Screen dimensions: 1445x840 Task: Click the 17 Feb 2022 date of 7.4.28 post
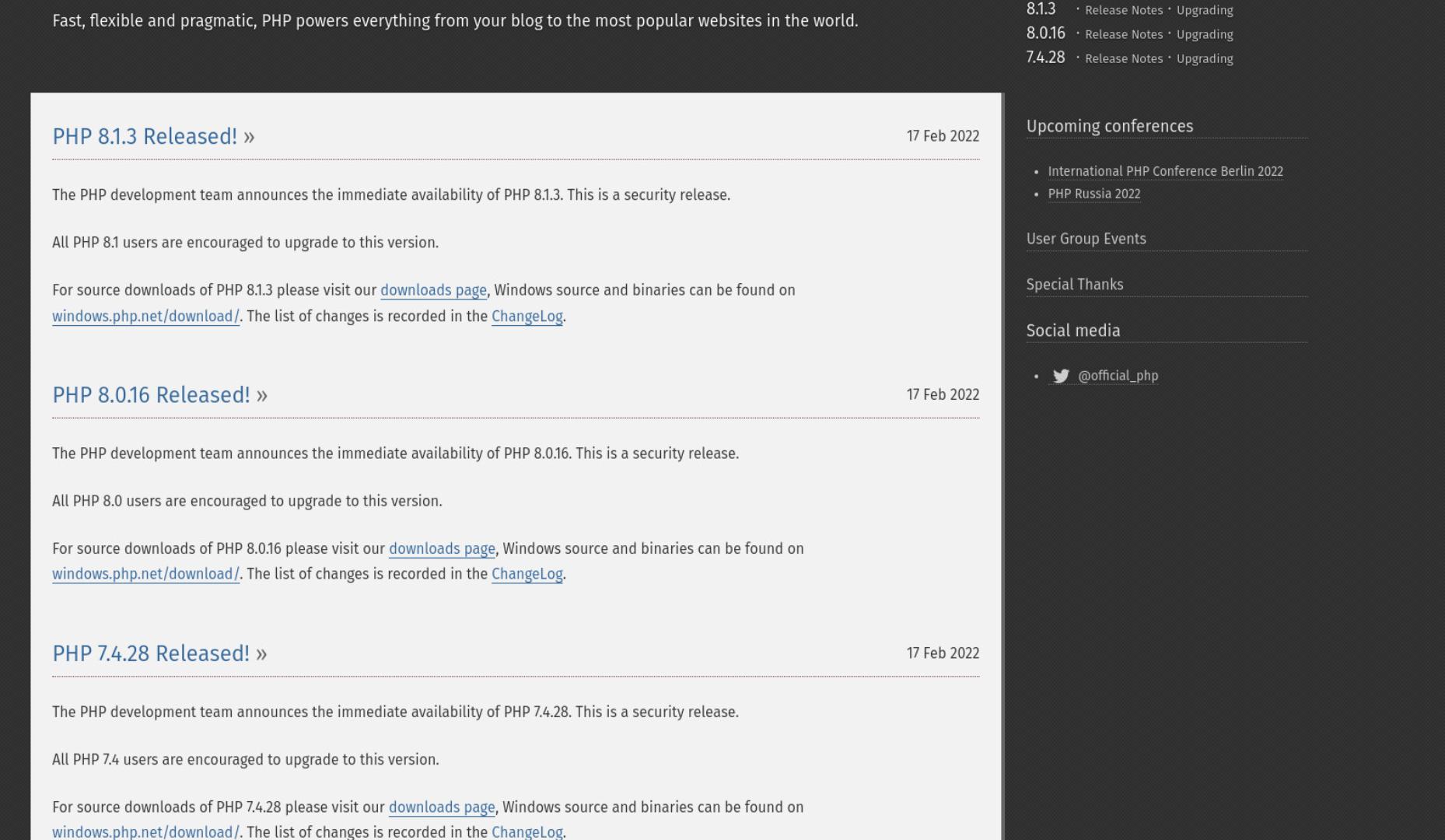click(x=943, y=653)
